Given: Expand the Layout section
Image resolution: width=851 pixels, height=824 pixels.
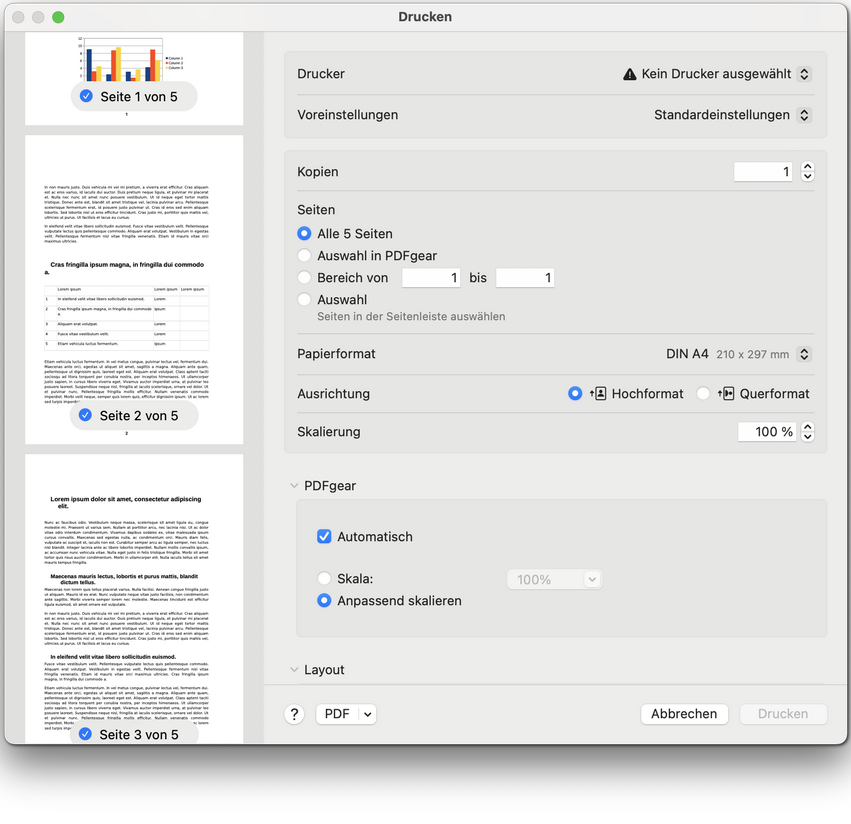Looking at the screenshot, I should [293, 669].
